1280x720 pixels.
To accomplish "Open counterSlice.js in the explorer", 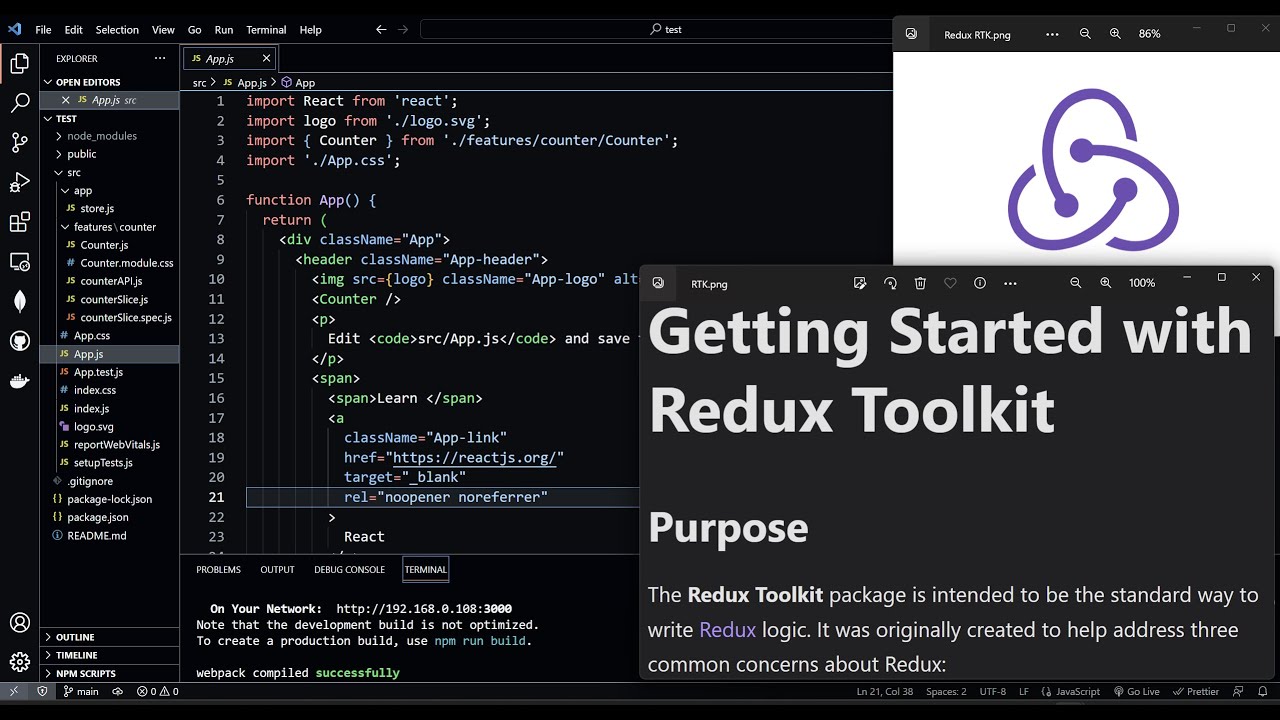I will coord(114,299).
